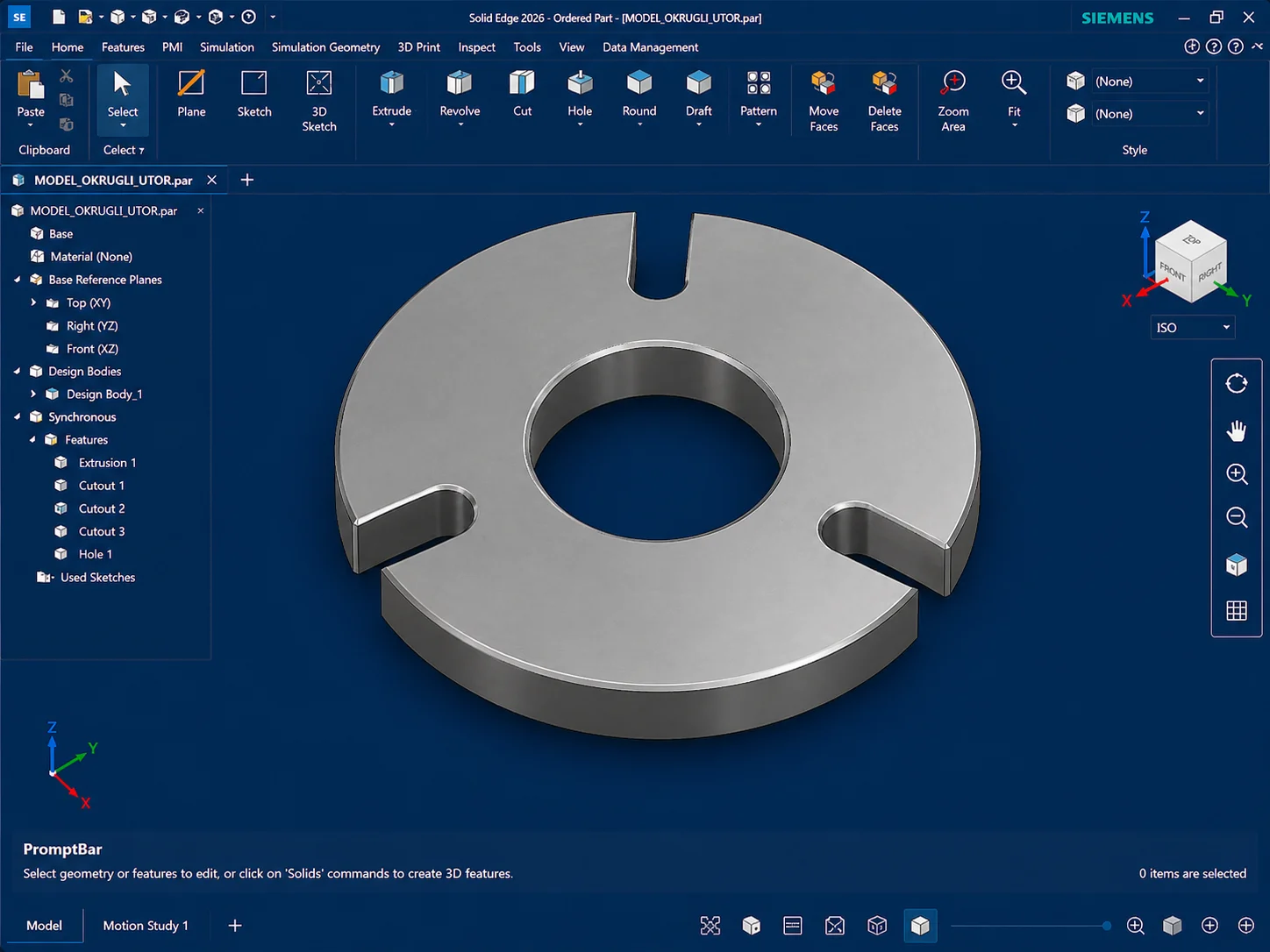Open the File menu
The width and height of the screenshot is (1270, 952).
[x=24, y=47]
